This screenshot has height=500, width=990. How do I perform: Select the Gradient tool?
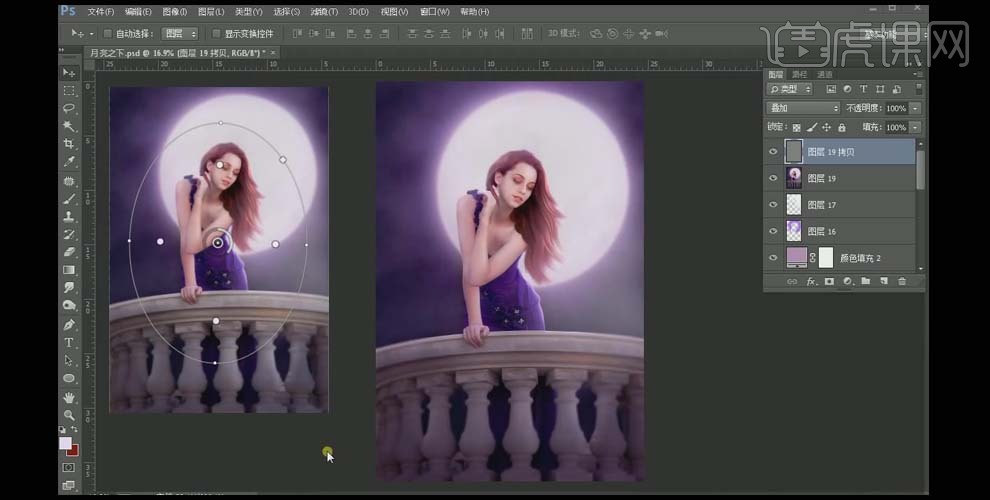pos(69,270)
